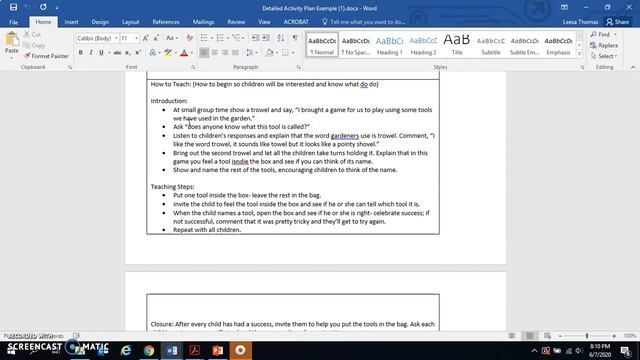Open the Windows notification center
This screenshot has height=360, width=640.
click(x=625, y=351)
